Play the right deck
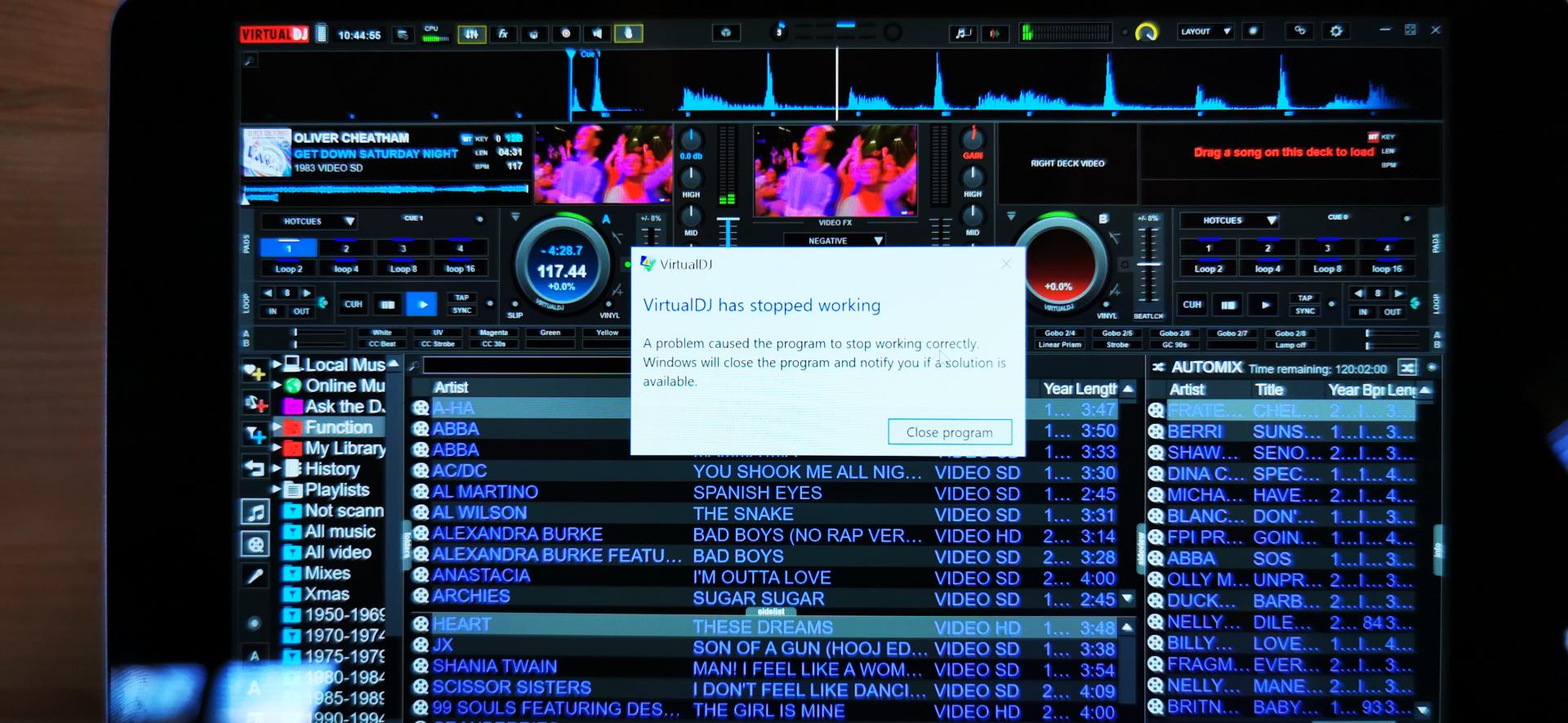Image resolution: width=1568 pixels, height=723 pixels. click(x=1264, y=305)
